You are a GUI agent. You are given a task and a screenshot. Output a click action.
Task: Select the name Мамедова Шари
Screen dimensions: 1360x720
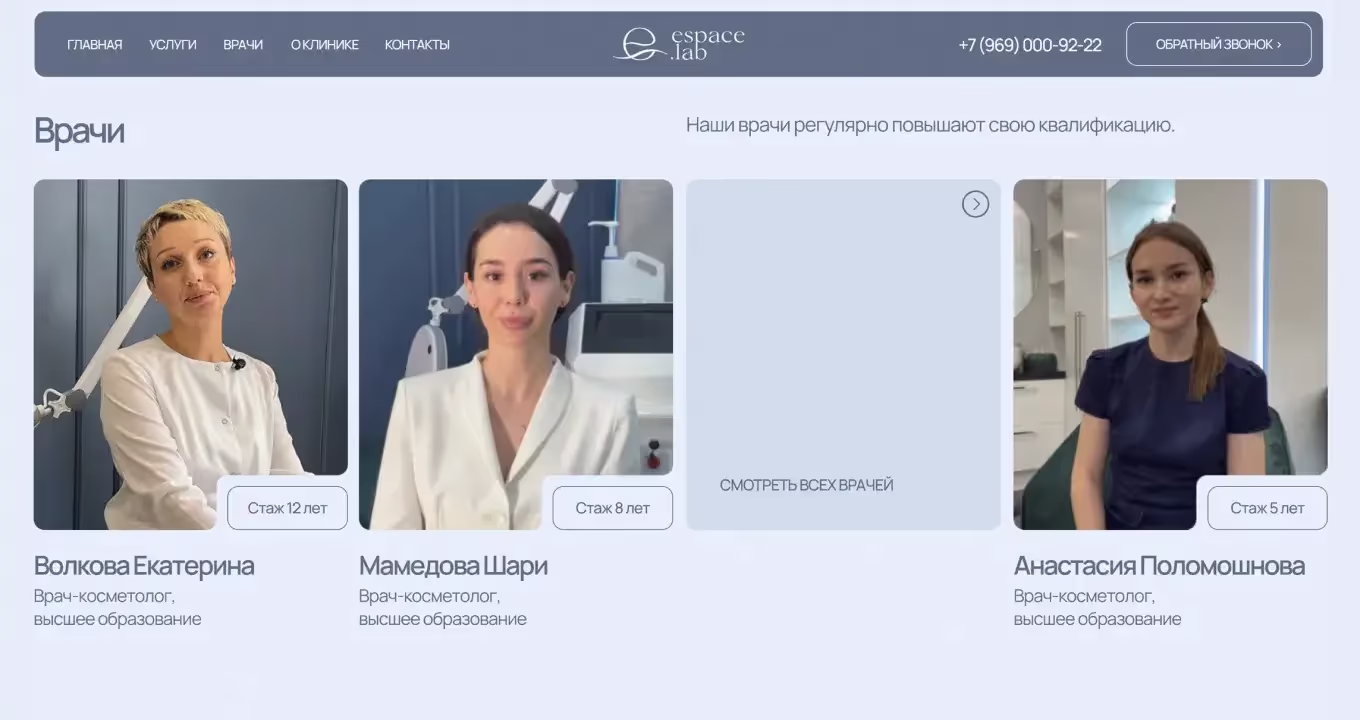tap(453, 566)
